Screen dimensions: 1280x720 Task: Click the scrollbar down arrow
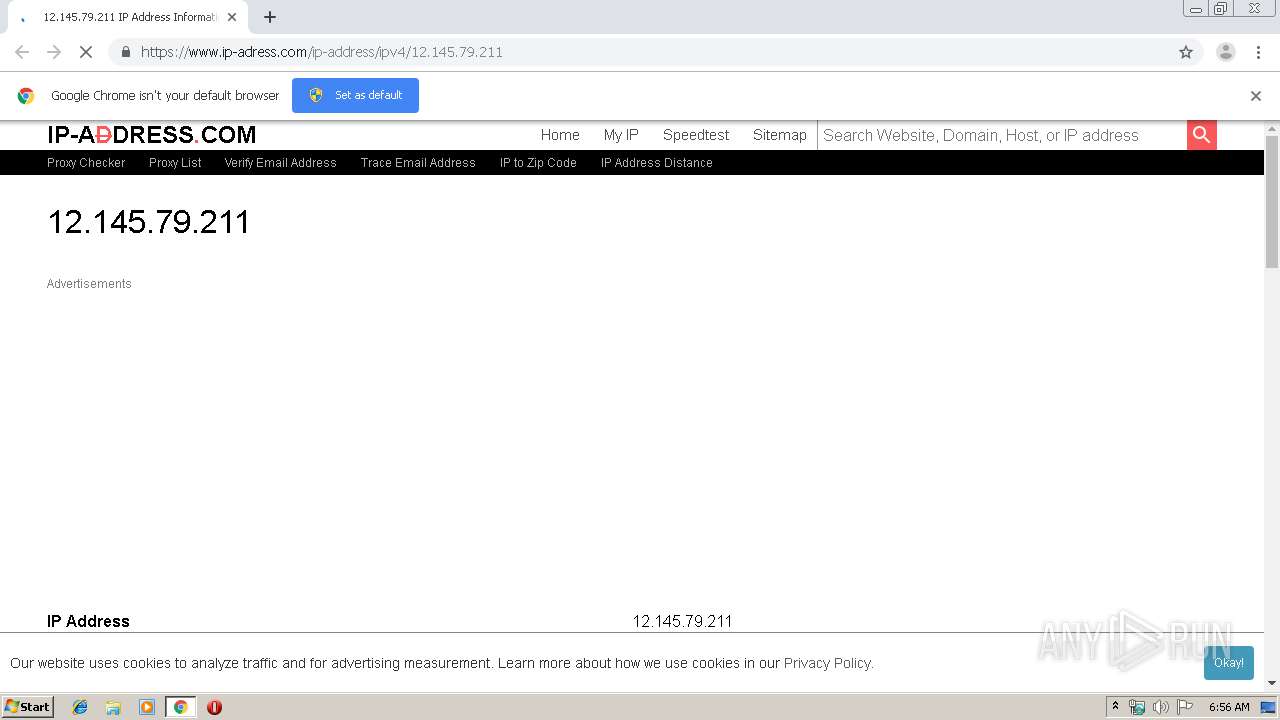(1272, 684)
